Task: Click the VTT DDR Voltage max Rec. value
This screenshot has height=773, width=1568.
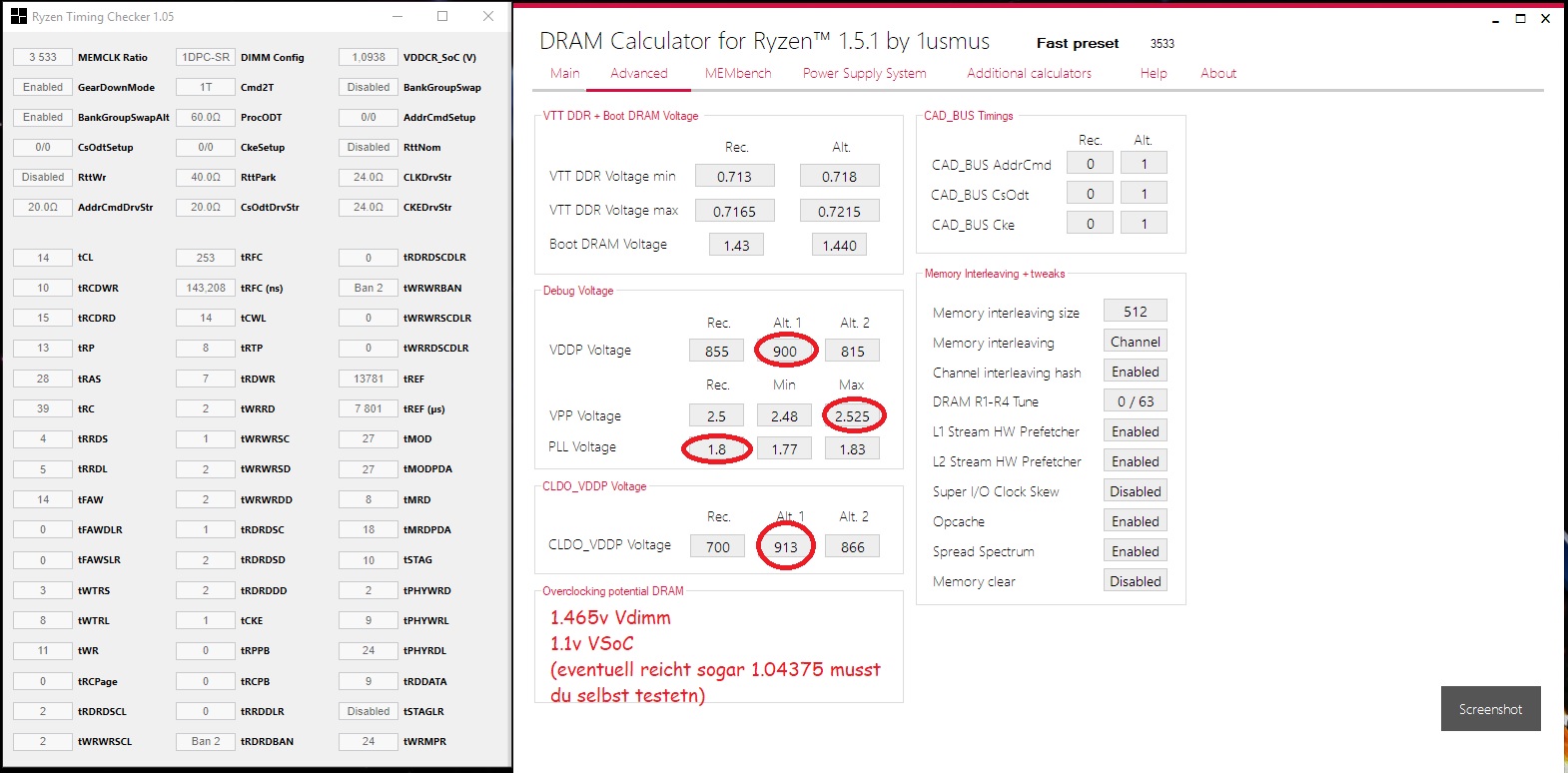Action: point(734,212)
